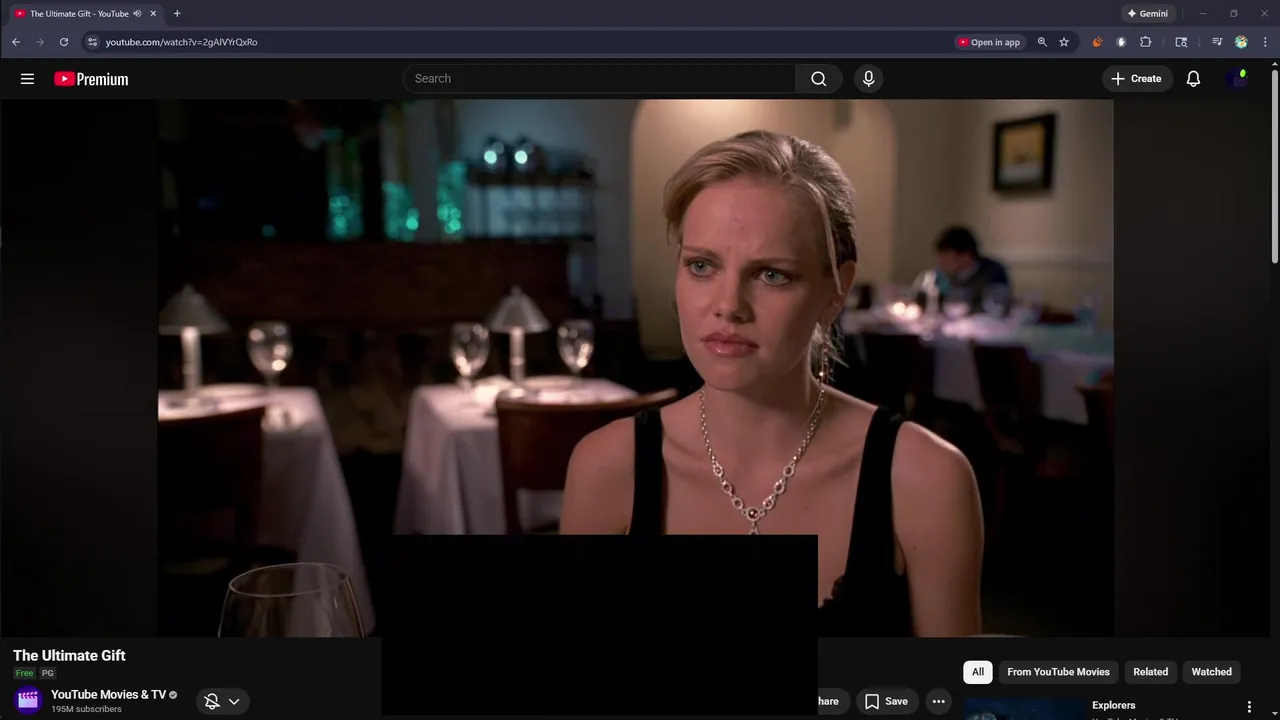Open YouTube notifications bell

pyautogui.click(x=1193, y=79)
